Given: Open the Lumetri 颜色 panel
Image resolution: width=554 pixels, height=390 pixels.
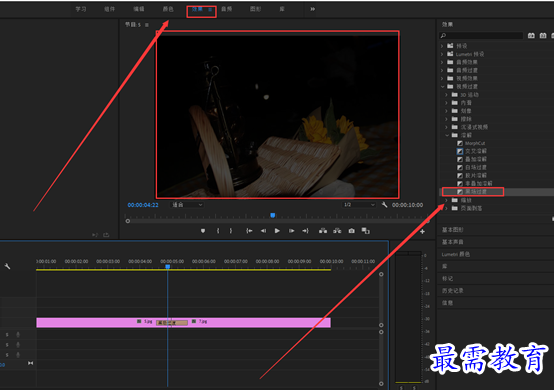Looking at the screenshot, I should click(x=456, y=254).
